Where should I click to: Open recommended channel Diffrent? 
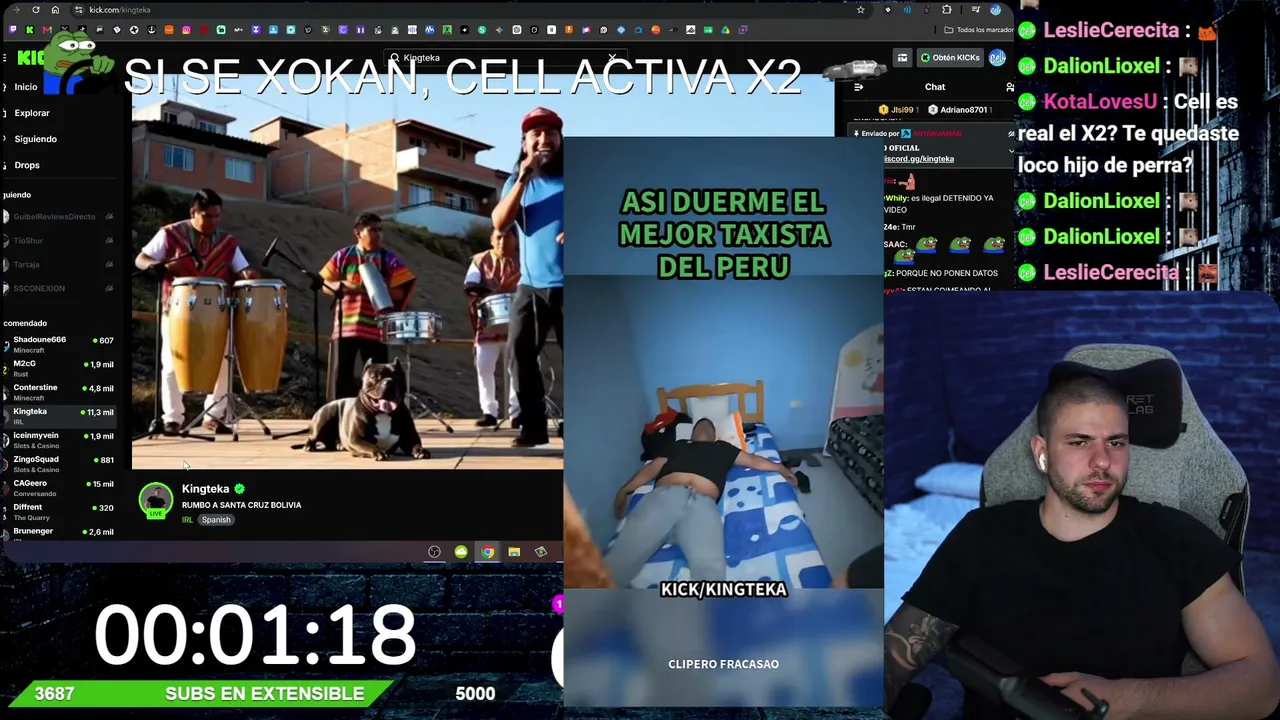(59, 512)
